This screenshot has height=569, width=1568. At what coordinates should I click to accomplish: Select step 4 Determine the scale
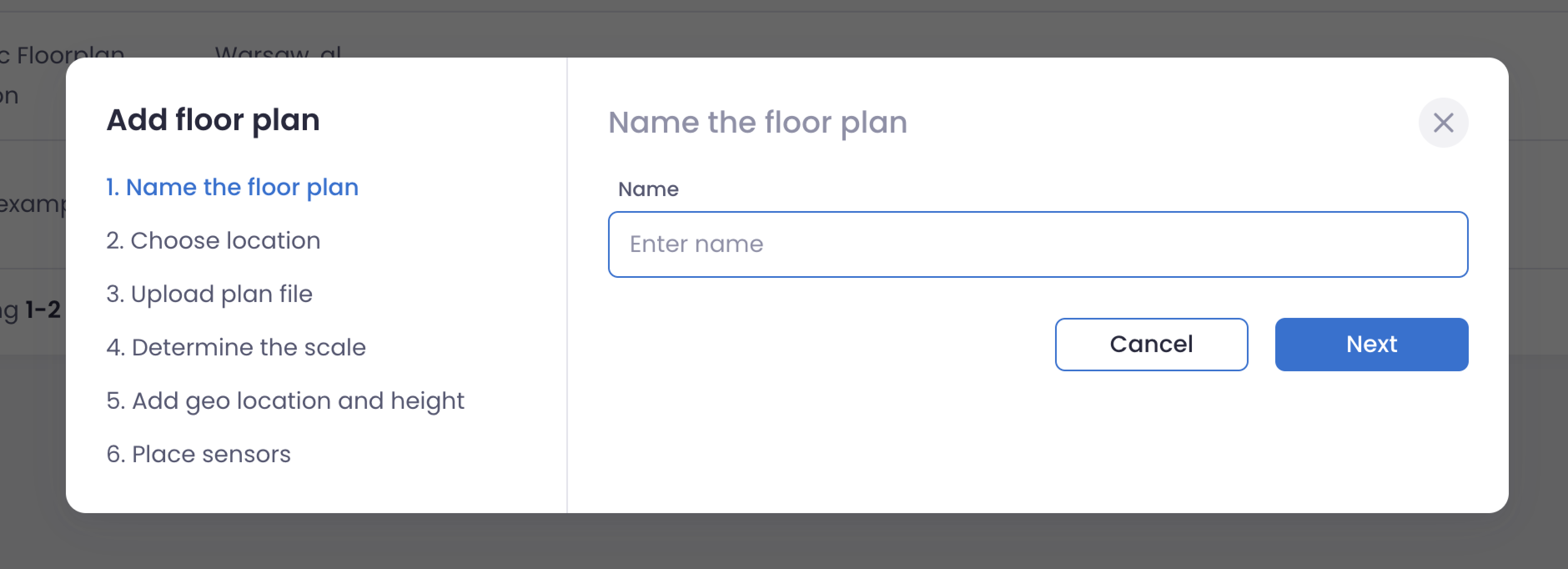coord(236,347)
